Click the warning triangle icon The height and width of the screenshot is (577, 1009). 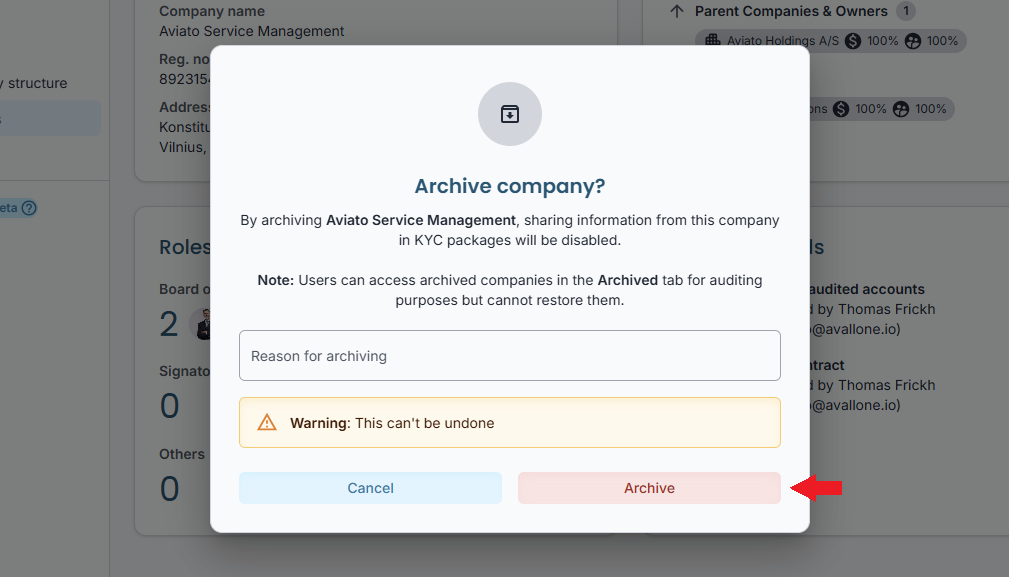[267, 423]
